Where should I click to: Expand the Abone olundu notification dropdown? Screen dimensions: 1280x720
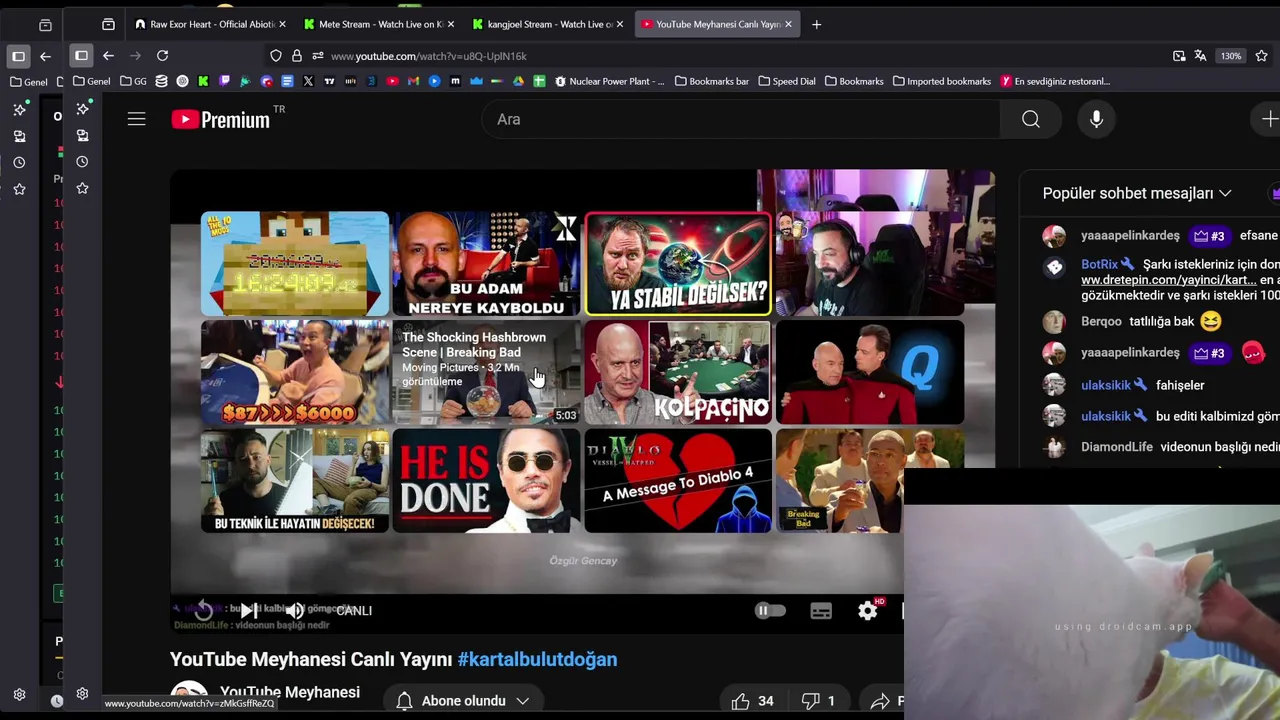(463, 701)
